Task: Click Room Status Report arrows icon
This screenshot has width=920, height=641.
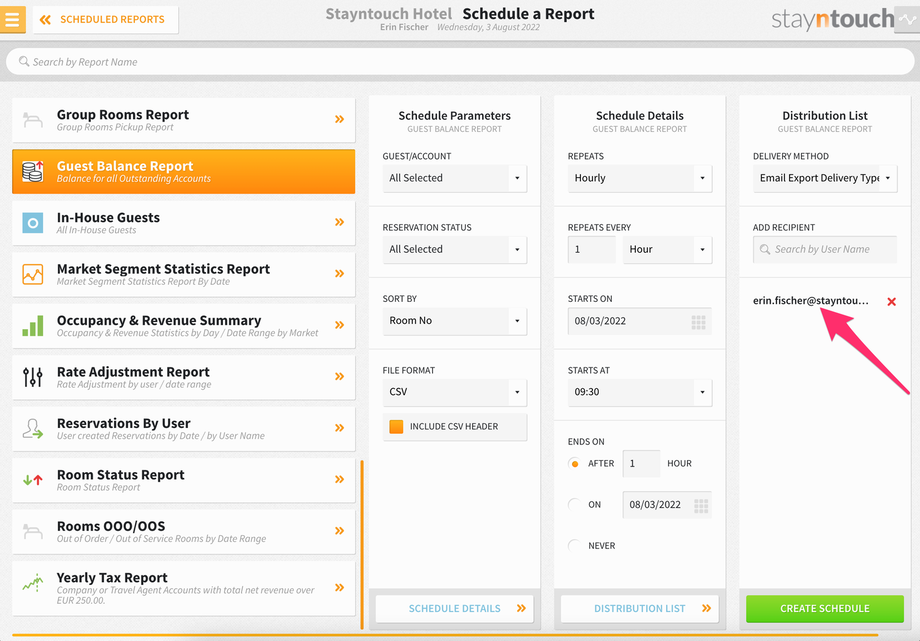Action: pyautogui.click(x=32, y=480)
